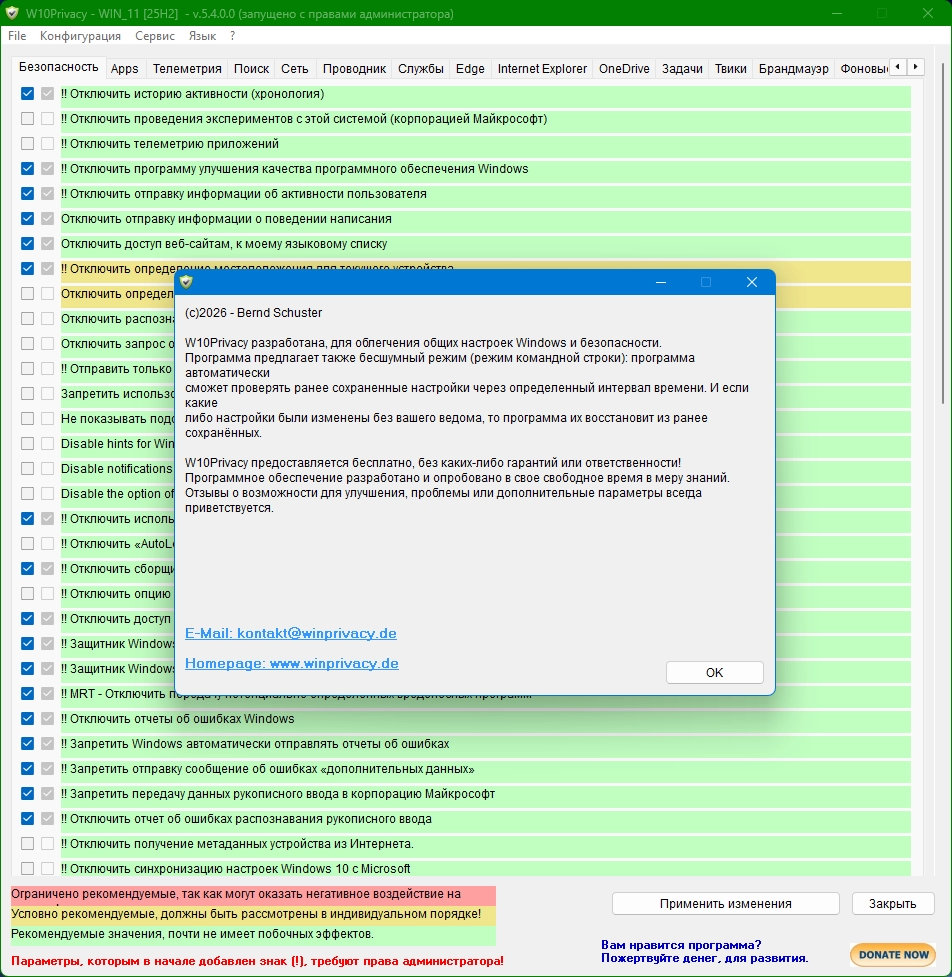Click the red administrator rights notice text

click(x=257, y=961)
